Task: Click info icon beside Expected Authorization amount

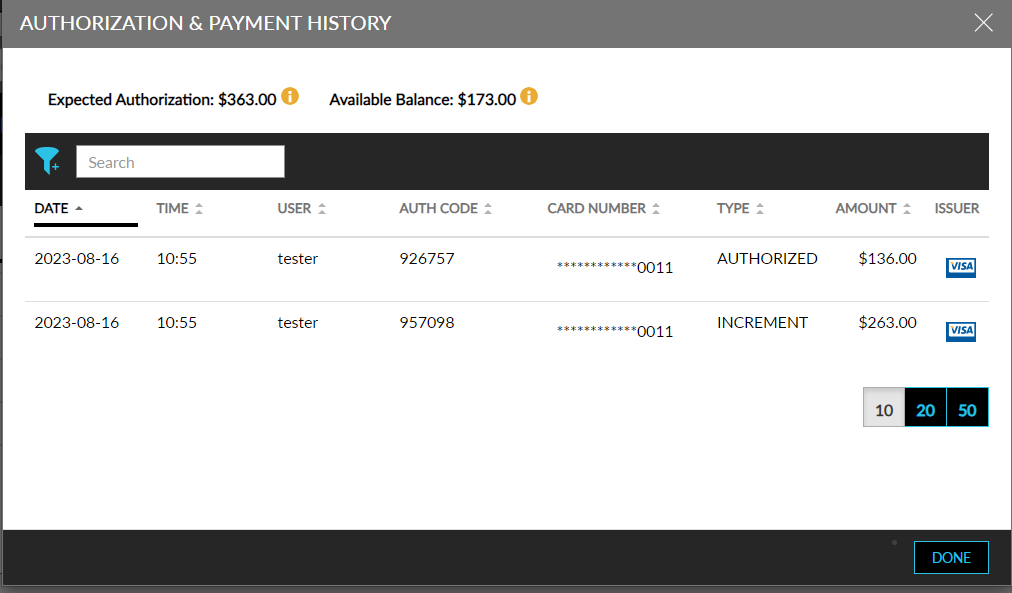Action: pos(290,97)
